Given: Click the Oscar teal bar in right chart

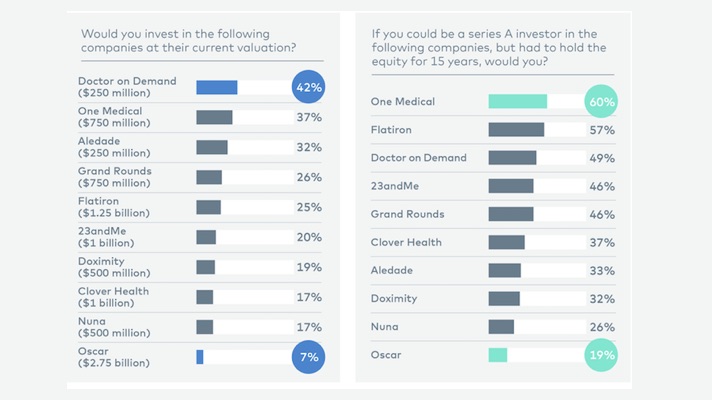Looking at the screenshot, I should point(497,354).
